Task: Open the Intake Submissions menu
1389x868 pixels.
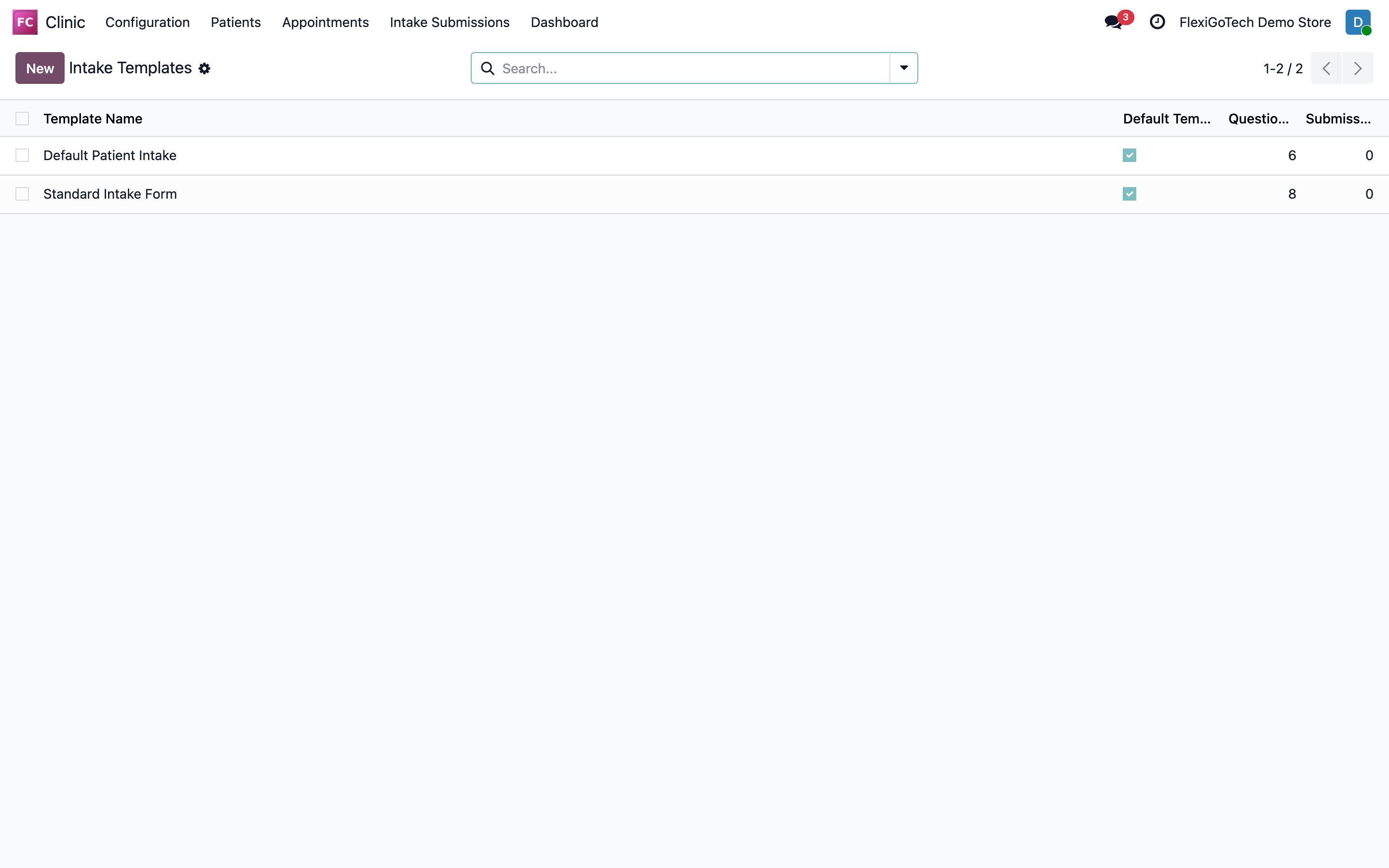Action: coord(449,22)
